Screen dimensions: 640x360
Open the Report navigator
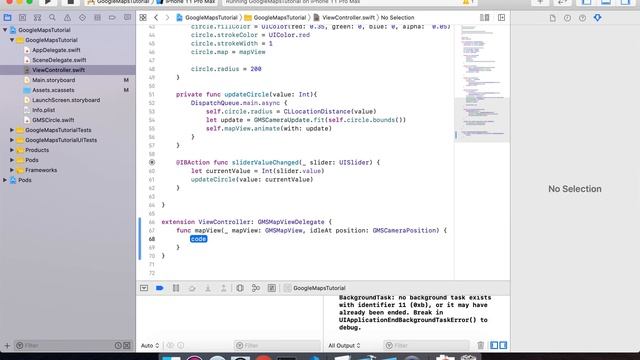[127, 18]
